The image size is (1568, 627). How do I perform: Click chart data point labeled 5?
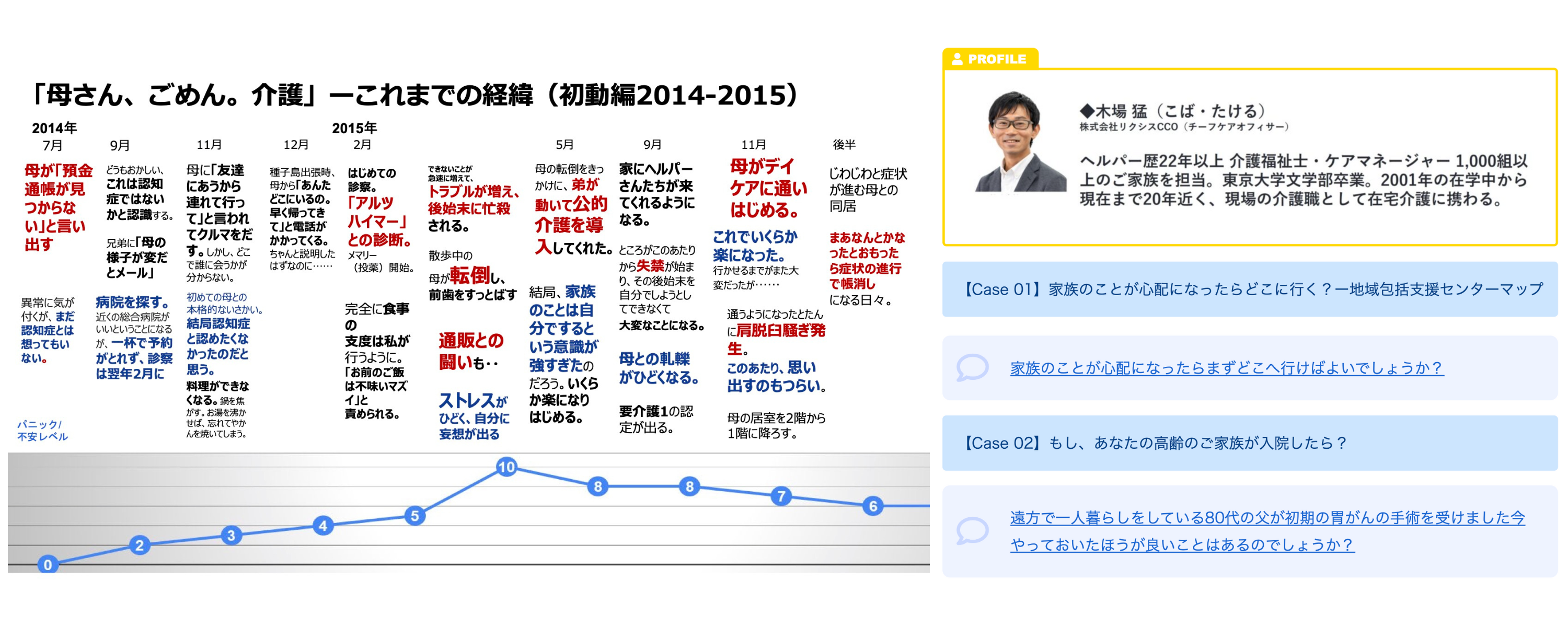coord(414,516)
